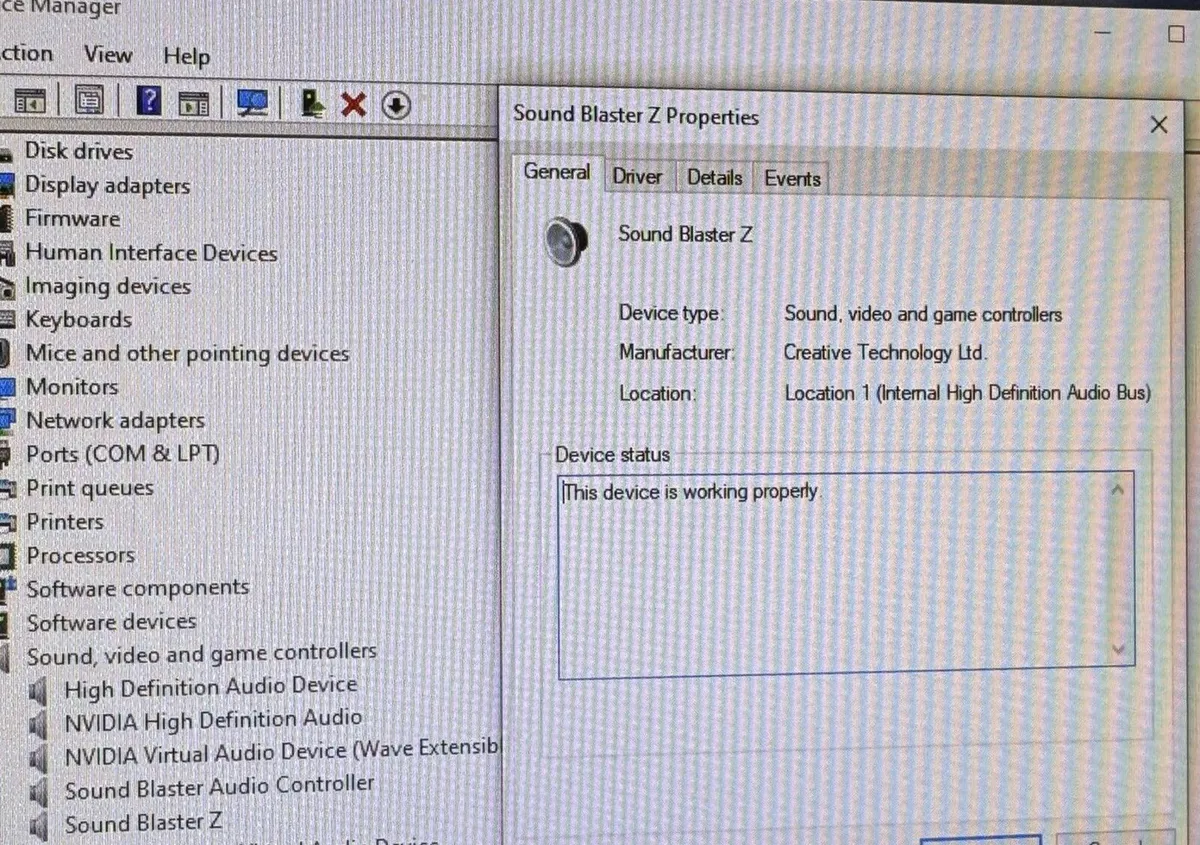Click the Device status scrollbar up arrow
The image size is (1200, 845).
pos(1118,489)
